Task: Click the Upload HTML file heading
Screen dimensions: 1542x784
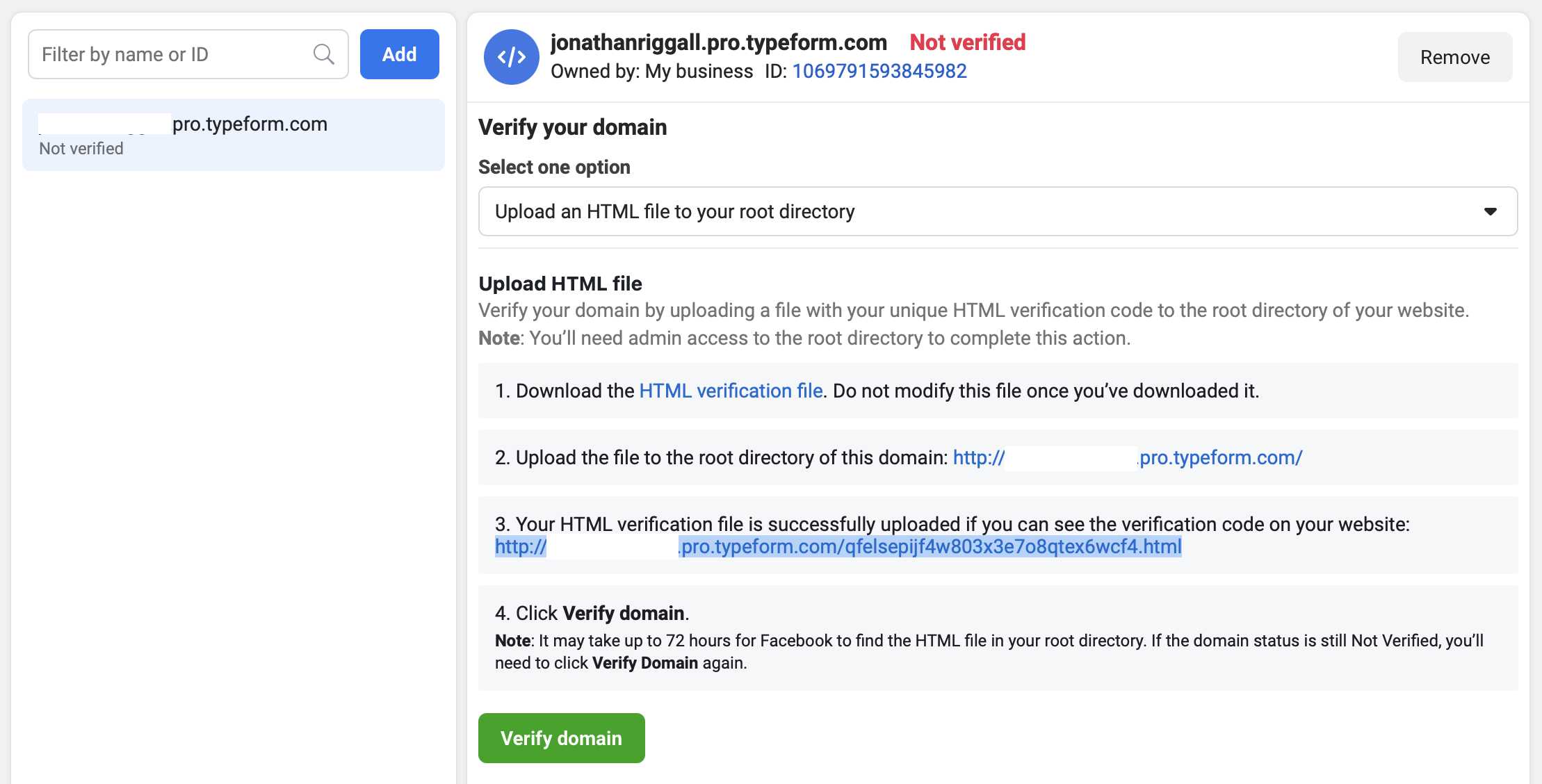Action: pos(560,284)
